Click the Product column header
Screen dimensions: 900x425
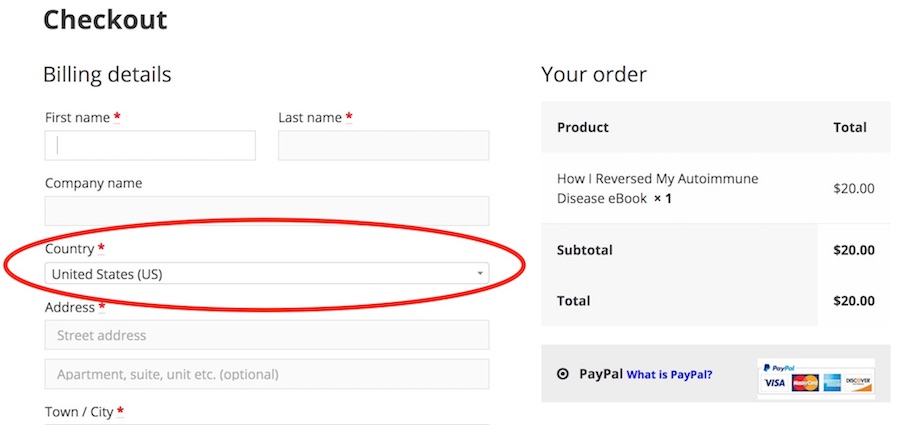pos(583,127)
